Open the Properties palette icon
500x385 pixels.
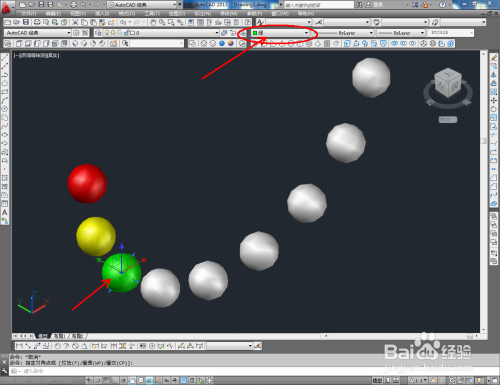191,22
